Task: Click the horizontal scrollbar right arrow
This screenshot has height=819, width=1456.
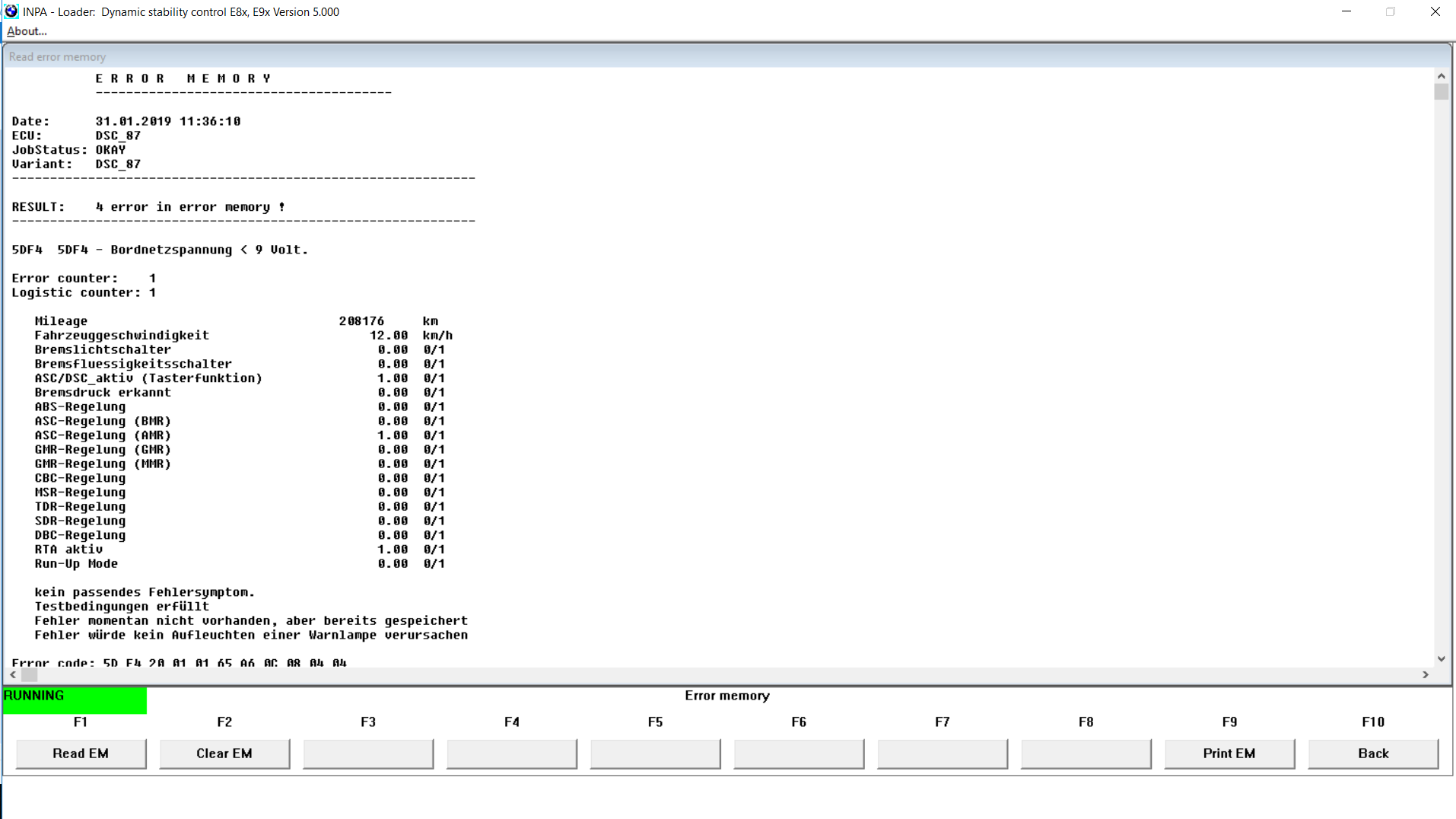Action: click(x=1425, y=674)
